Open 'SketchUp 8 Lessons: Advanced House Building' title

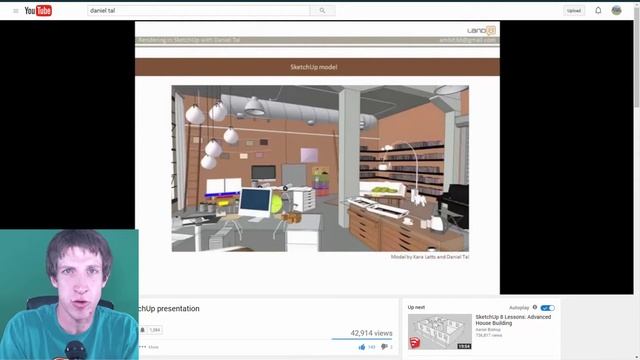coord(513,320)
